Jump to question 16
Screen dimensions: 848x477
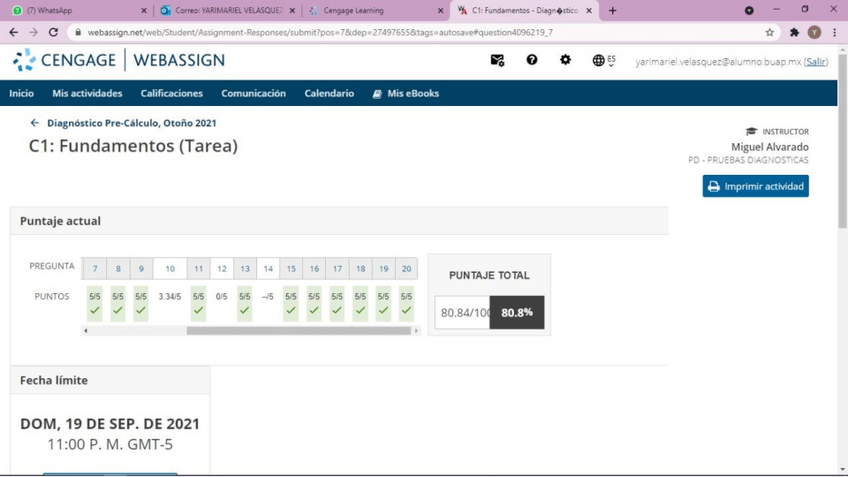click(314, 269)
